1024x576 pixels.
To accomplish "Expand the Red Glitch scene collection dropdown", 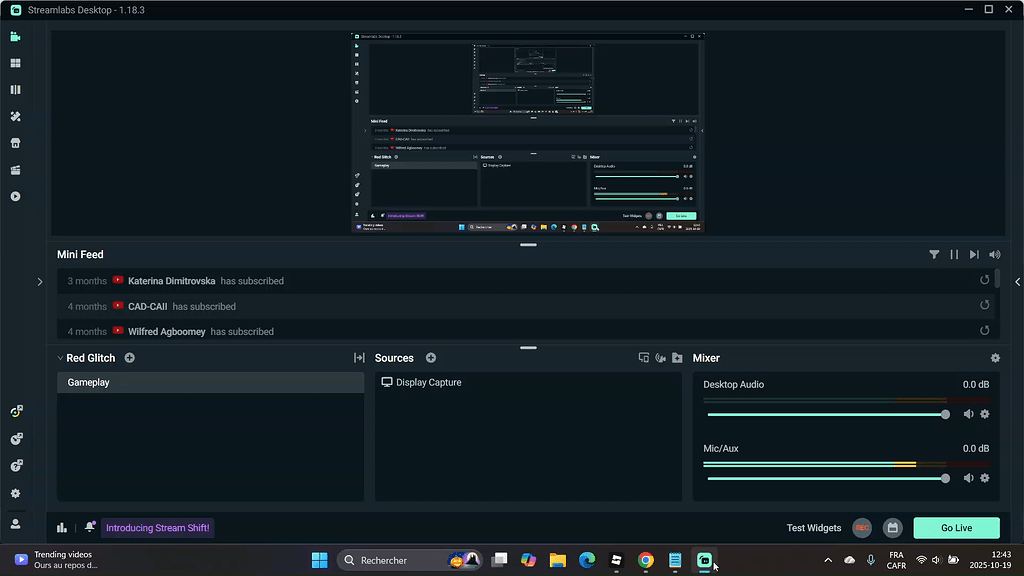I will [60, 358].
